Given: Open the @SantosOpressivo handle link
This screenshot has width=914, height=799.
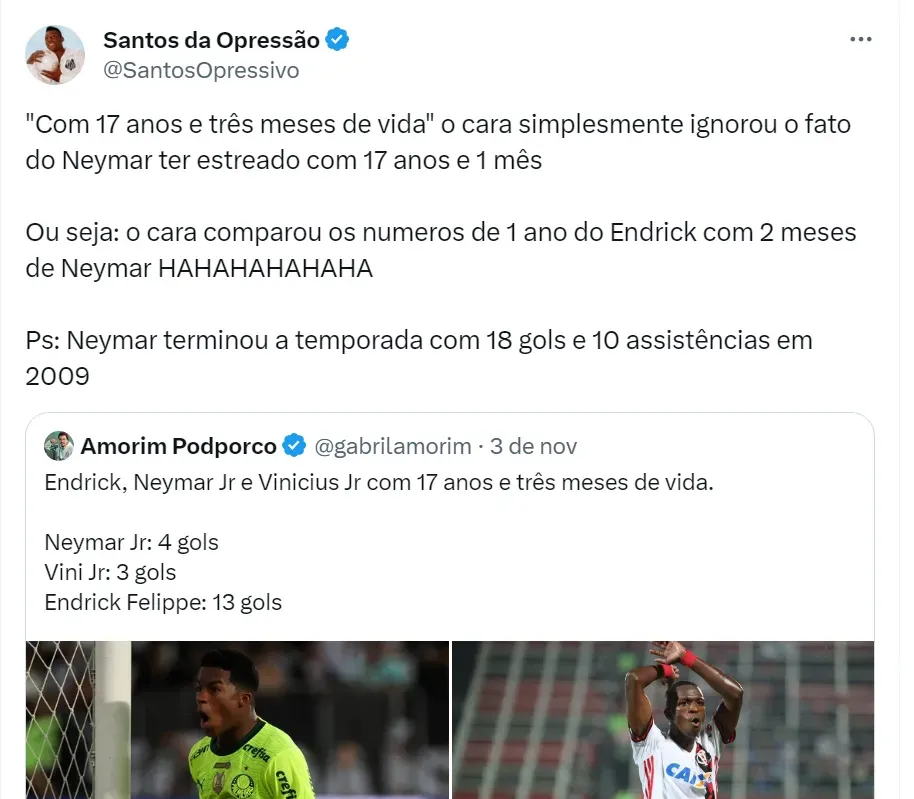Looking at the screenshot, I should pyautogui.click(x=201, y=70).
